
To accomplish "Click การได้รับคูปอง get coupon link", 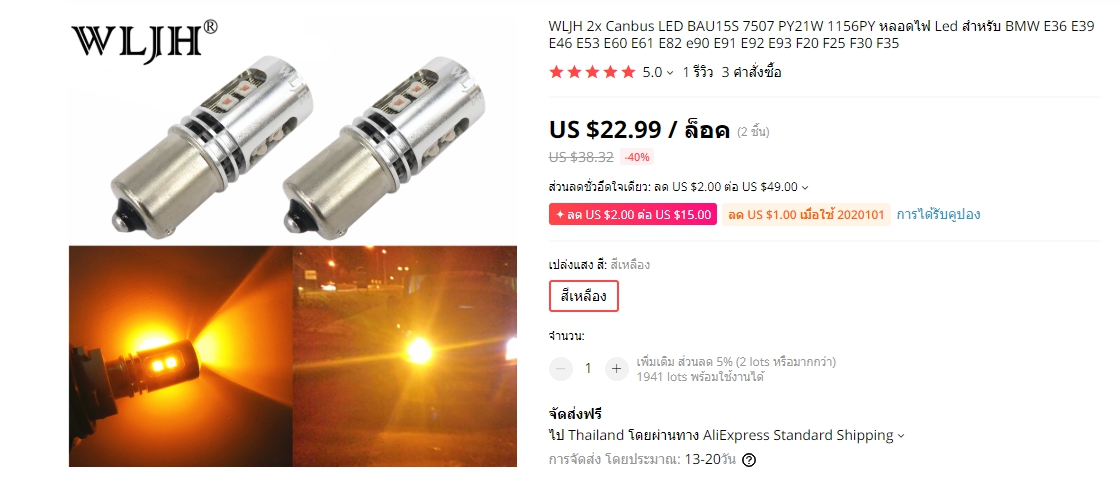I will (x=939, y=214).
